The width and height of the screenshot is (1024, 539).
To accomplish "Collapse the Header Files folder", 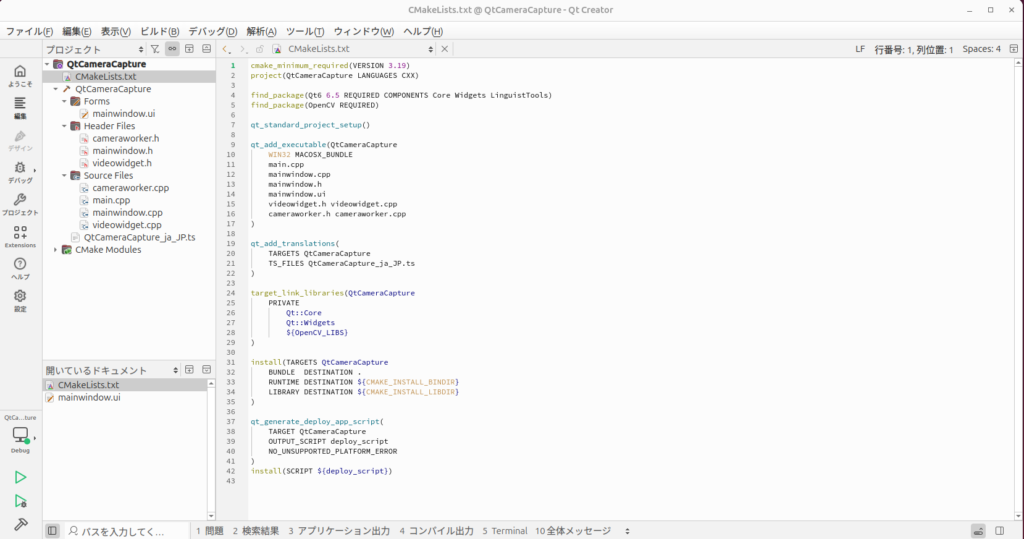I will (x=63, y=126).
